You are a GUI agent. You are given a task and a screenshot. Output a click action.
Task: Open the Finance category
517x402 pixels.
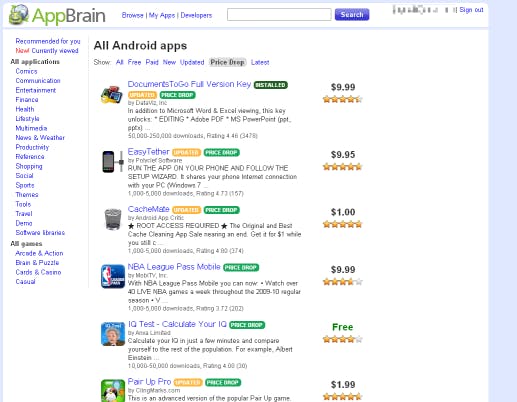tap(27, 100)
